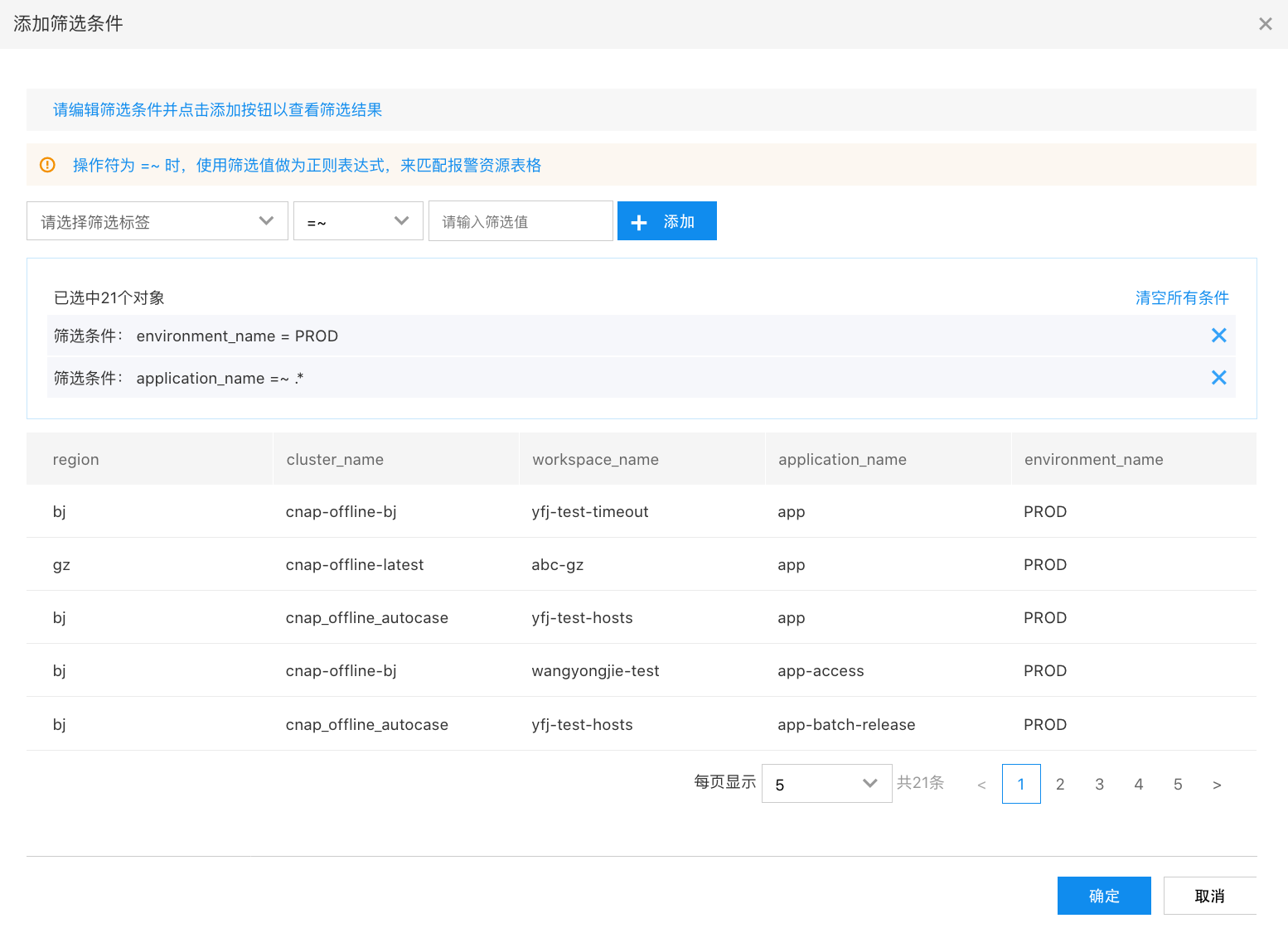1288x928 pixels.
Task: Go to previous page arrow
Action: (x=981, y=785)
